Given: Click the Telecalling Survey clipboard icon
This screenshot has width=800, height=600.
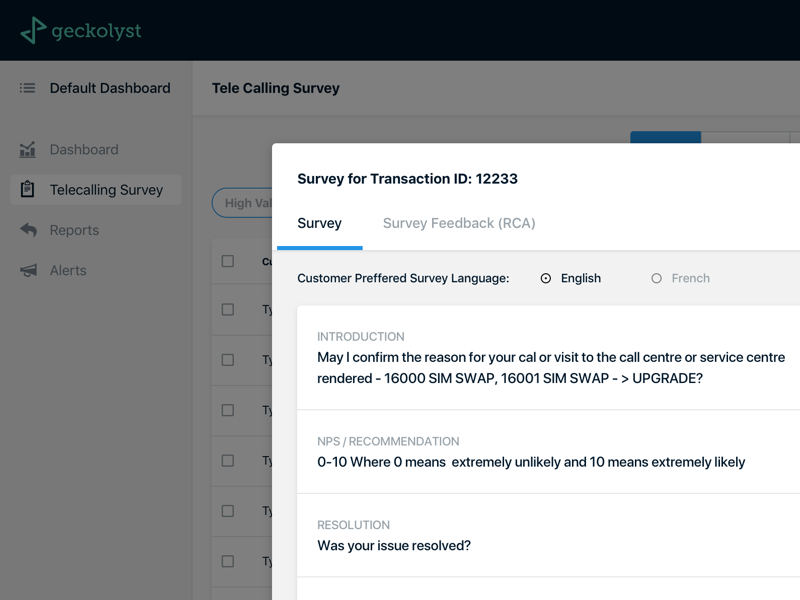Looking at the screenshot, I should [28, 189].
